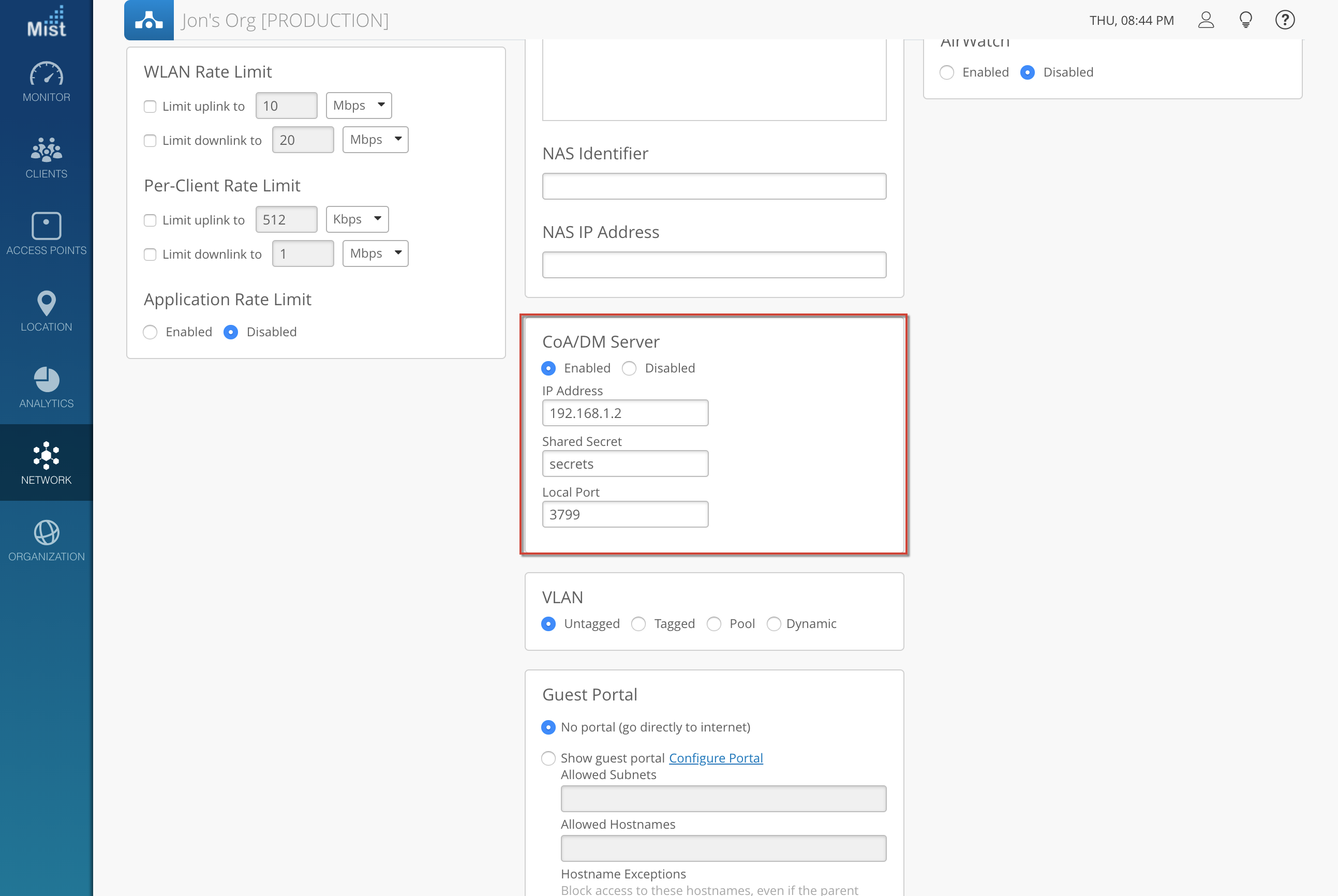Image resolution: width=1338 pixels, height=896 pixels.
Task: Open the Organization globe icon
Action: pyautogui.click(x=46, y=533)
